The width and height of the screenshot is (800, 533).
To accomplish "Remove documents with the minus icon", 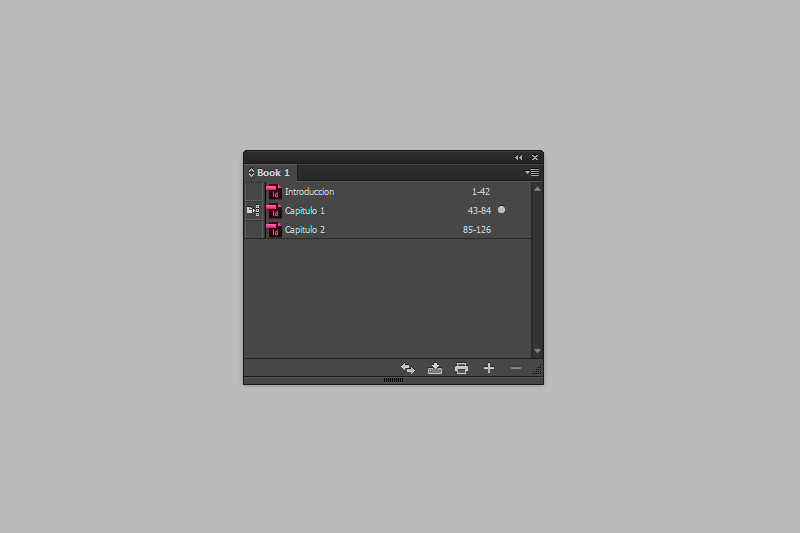I will (x=516, y=368).
